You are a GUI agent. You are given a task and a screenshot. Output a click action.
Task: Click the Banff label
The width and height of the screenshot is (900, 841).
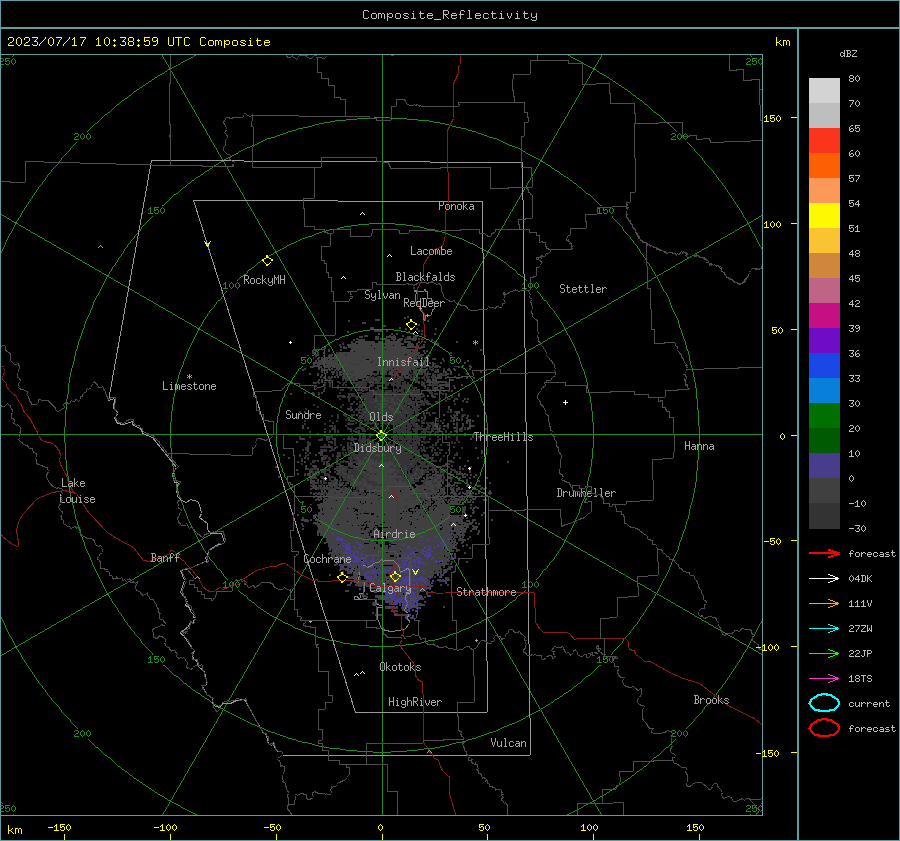[165, 557]
